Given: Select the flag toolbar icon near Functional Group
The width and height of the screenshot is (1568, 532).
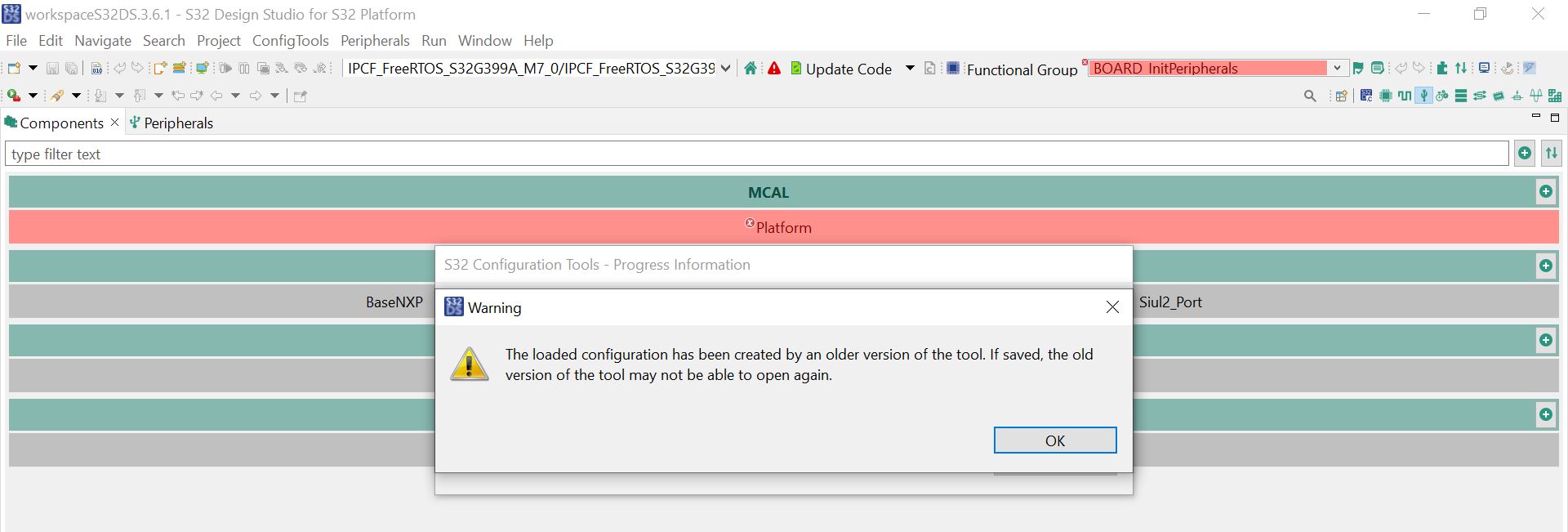Looking at the screenshot, I should point(1358,69).
